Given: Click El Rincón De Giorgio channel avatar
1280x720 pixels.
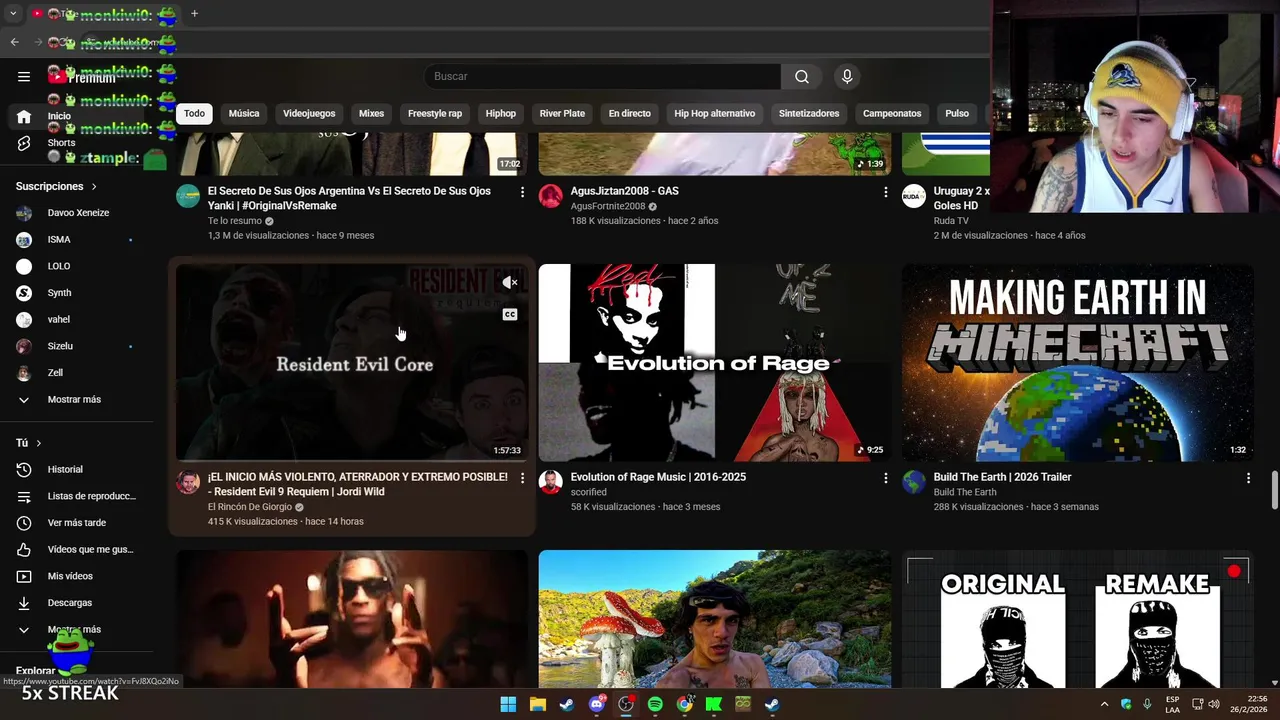Looking at the screenshot, I should pos(188,482).
